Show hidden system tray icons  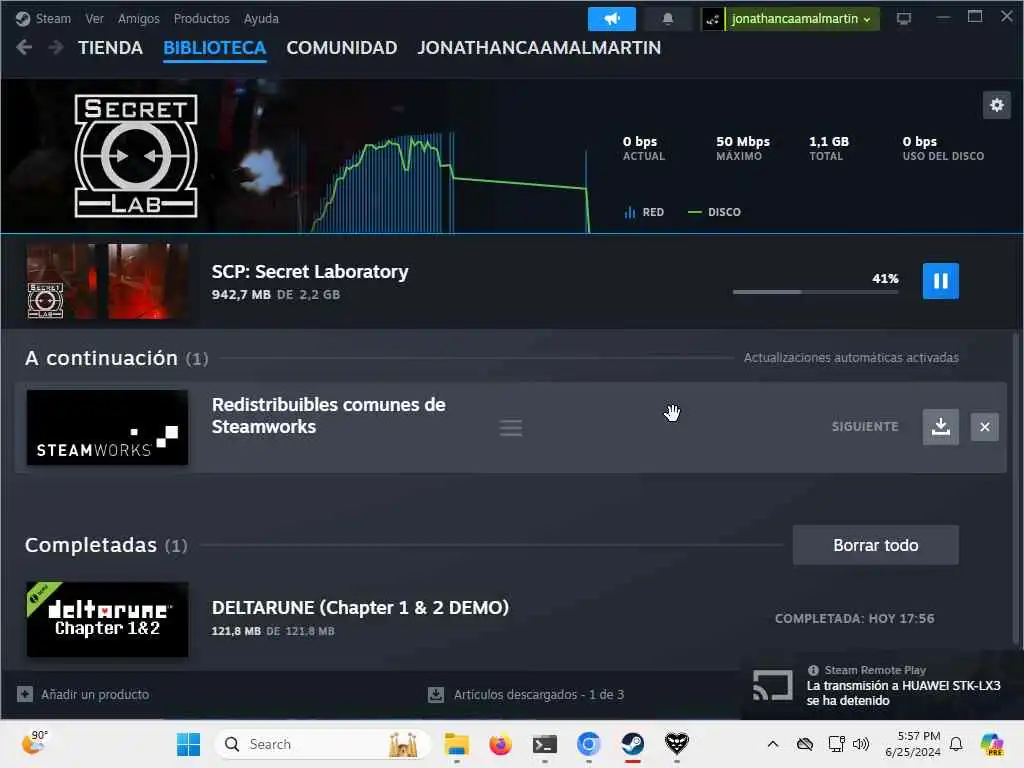[x=773, y=744]
